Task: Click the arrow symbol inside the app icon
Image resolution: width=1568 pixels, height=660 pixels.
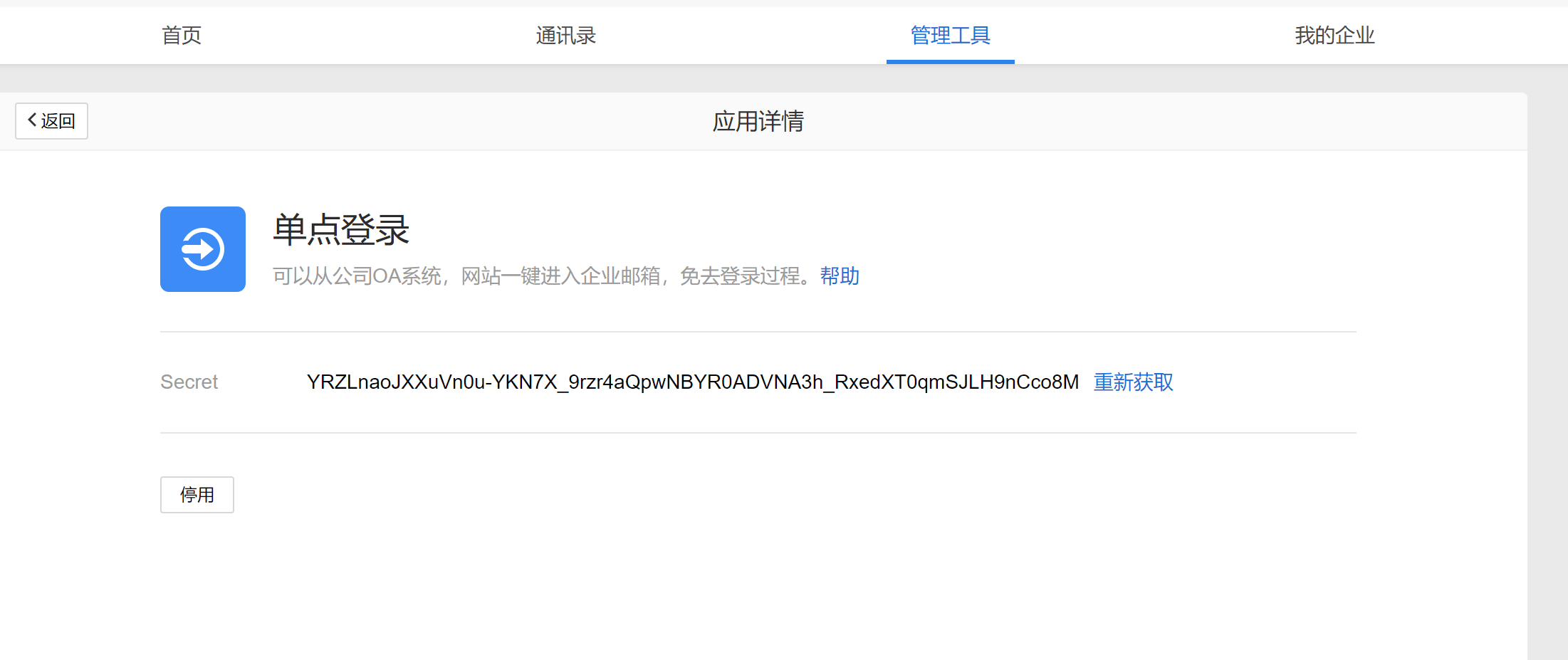Action: [202, 248]
